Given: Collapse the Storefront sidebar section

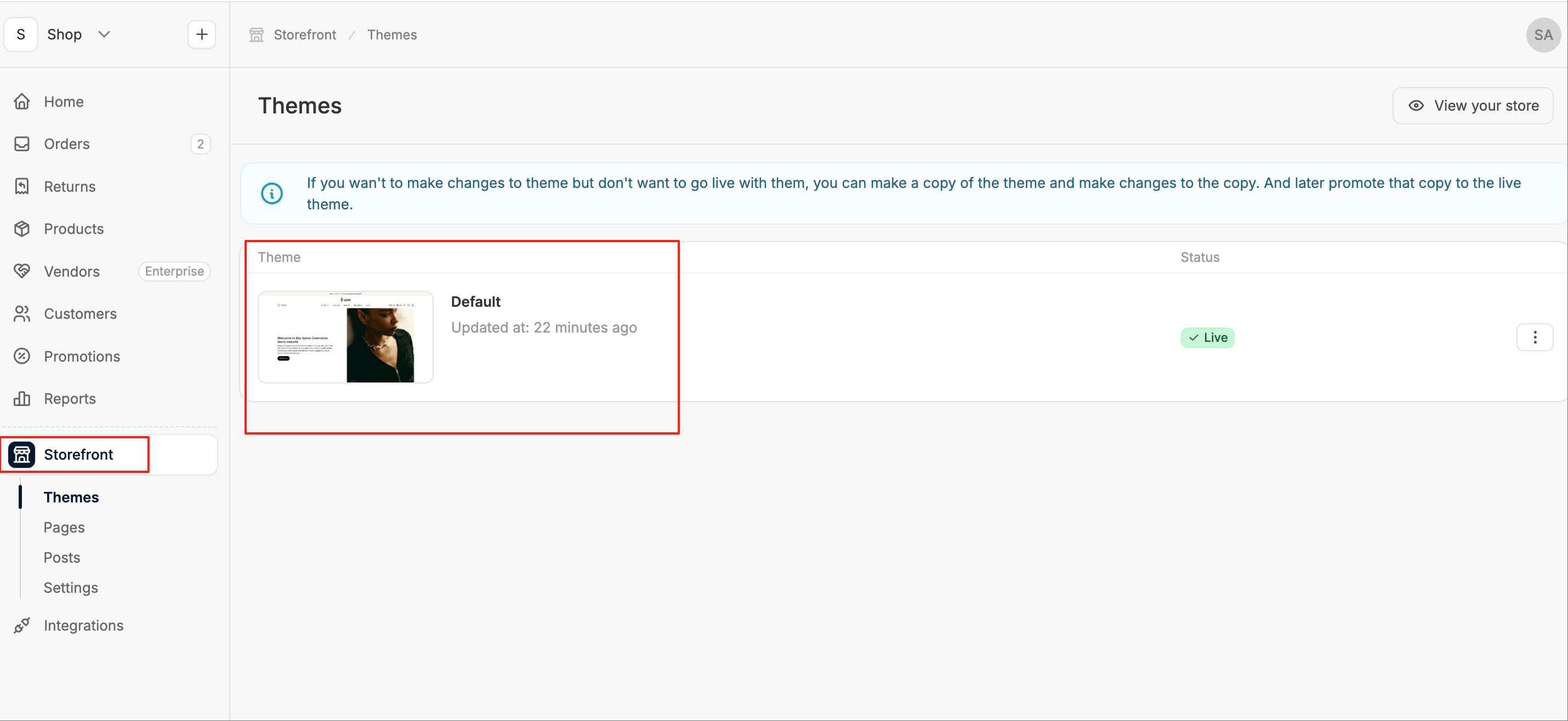Looking at the screenshot, I should (110, 455).
